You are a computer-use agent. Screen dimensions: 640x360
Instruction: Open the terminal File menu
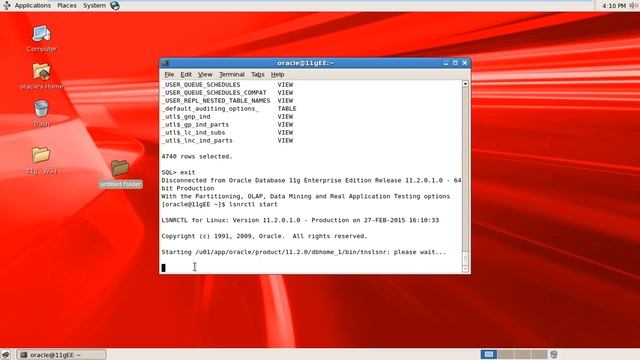click(x=169, y=74)
